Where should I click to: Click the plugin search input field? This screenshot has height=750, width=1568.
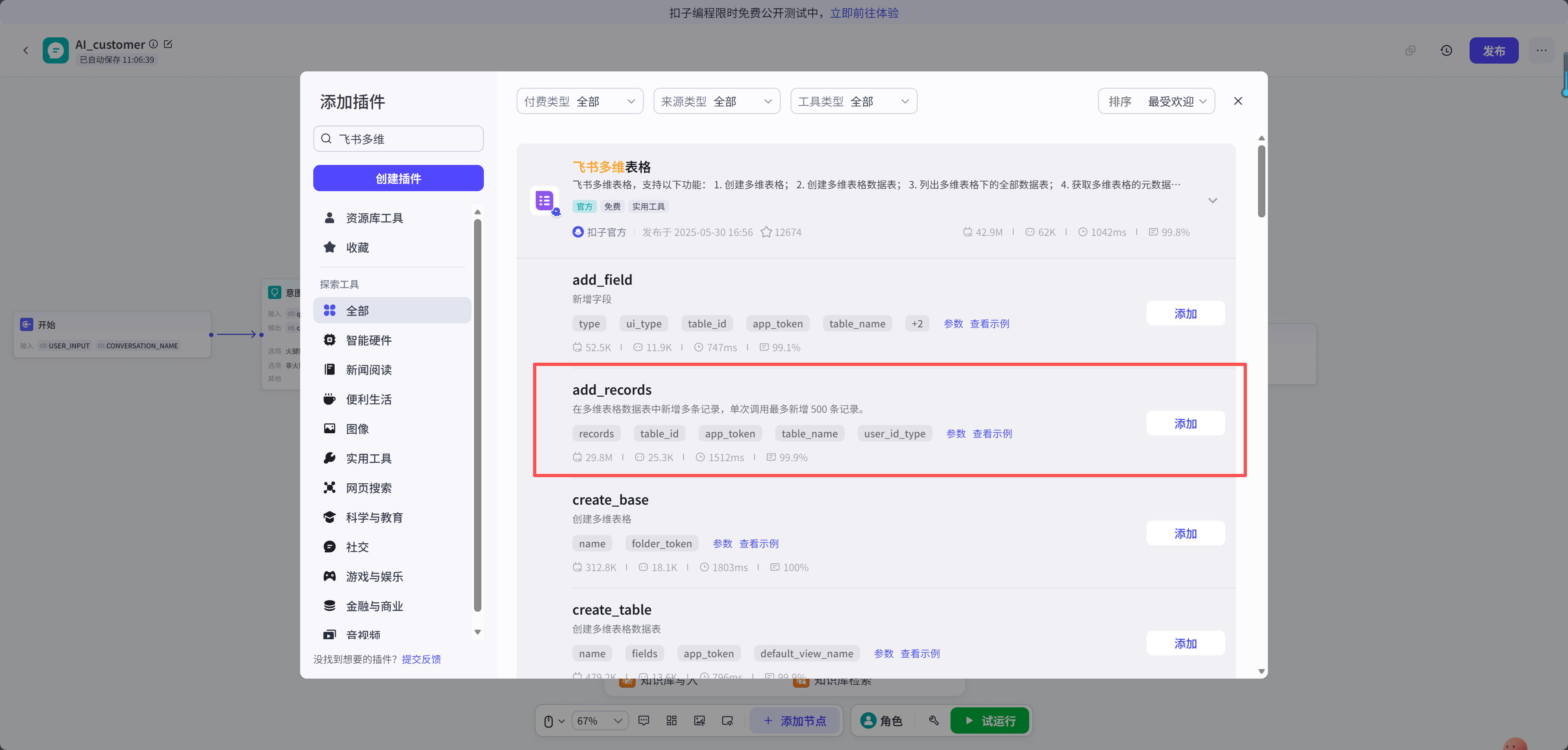(x=398, y=138)
